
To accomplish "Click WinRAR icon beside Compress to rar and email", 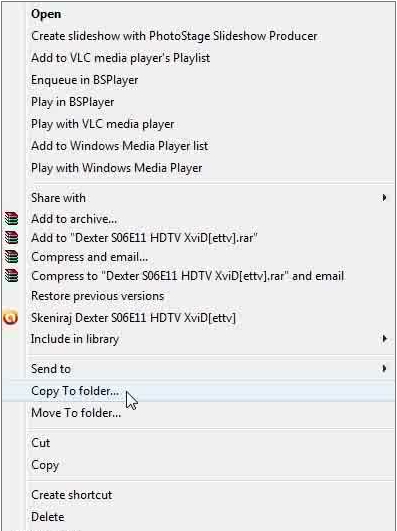I will [x=12, y=276].
